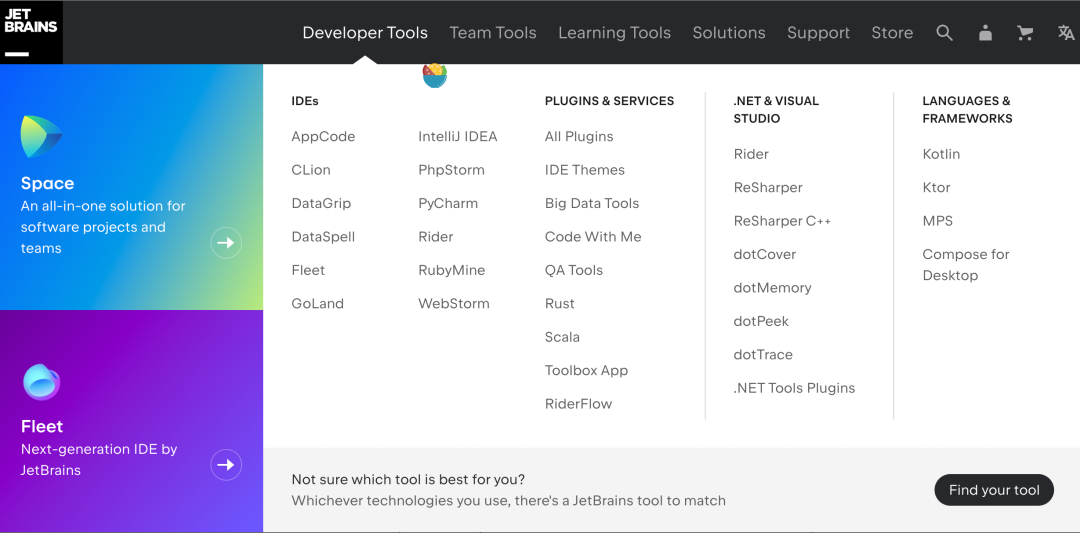Open the IntelliJ IDEA link

click(457, 137)
